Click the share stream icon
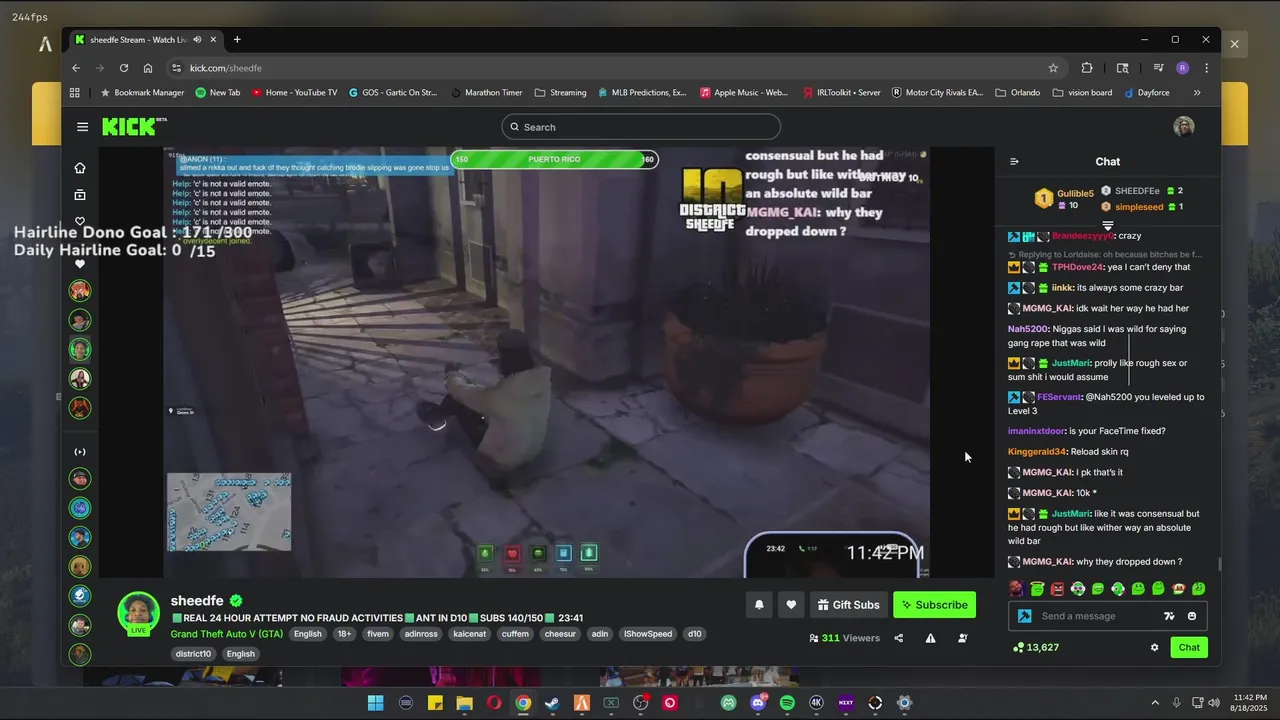This screenshot has height=720, width=1280. coord(898,638)
